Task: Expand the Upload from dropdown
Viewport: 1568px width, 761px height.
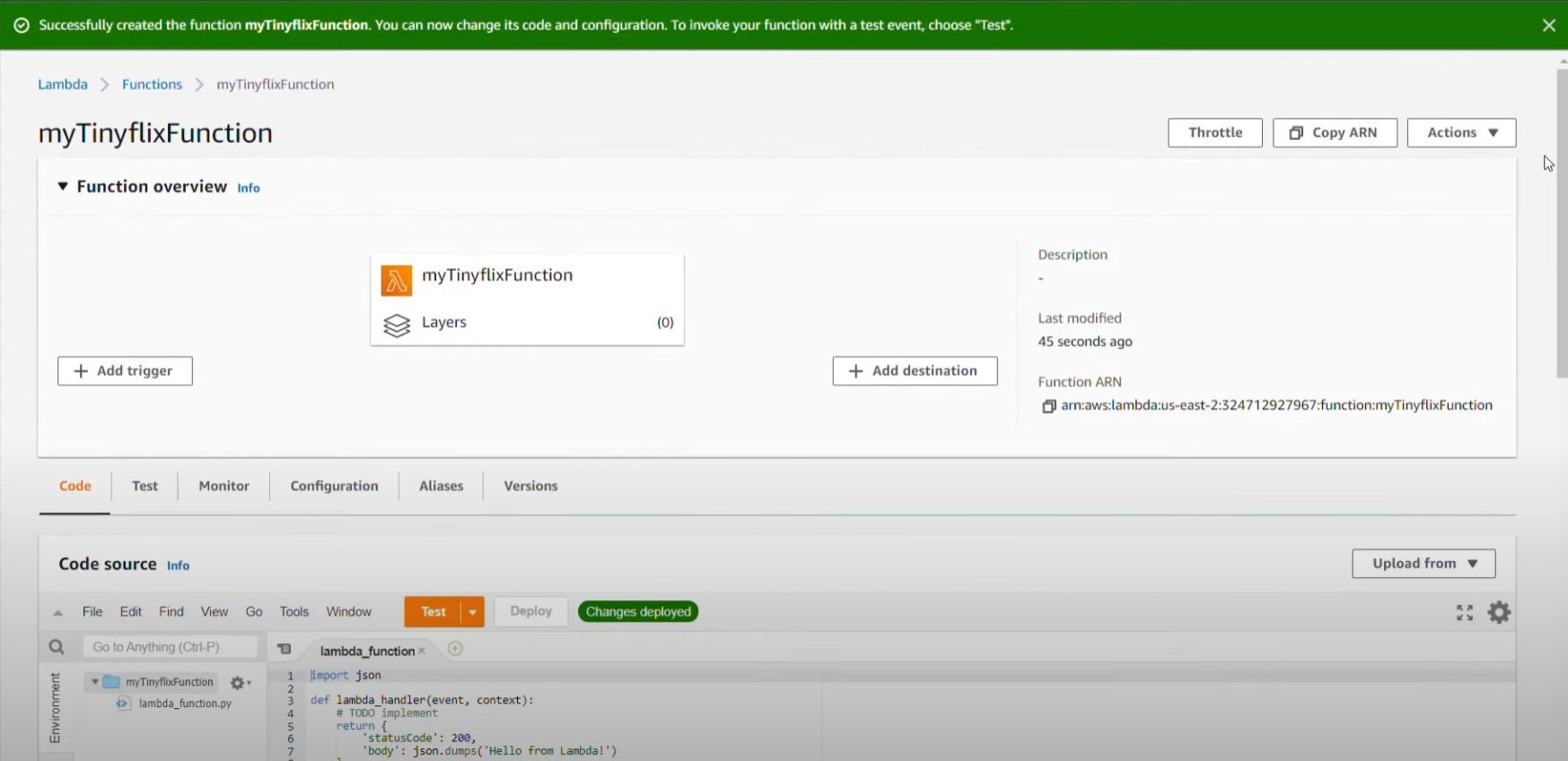Action: tap(1423, 564)
